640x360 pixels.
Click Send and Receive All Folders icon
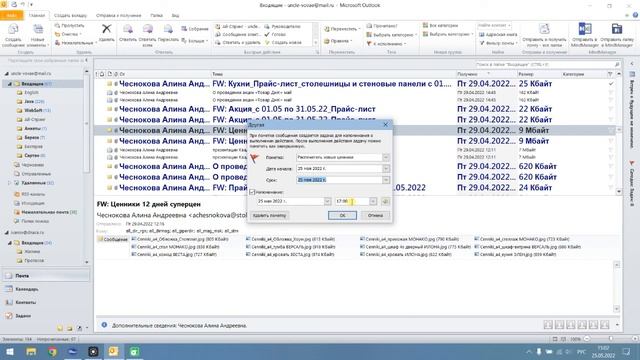click(x=544, y=29)
